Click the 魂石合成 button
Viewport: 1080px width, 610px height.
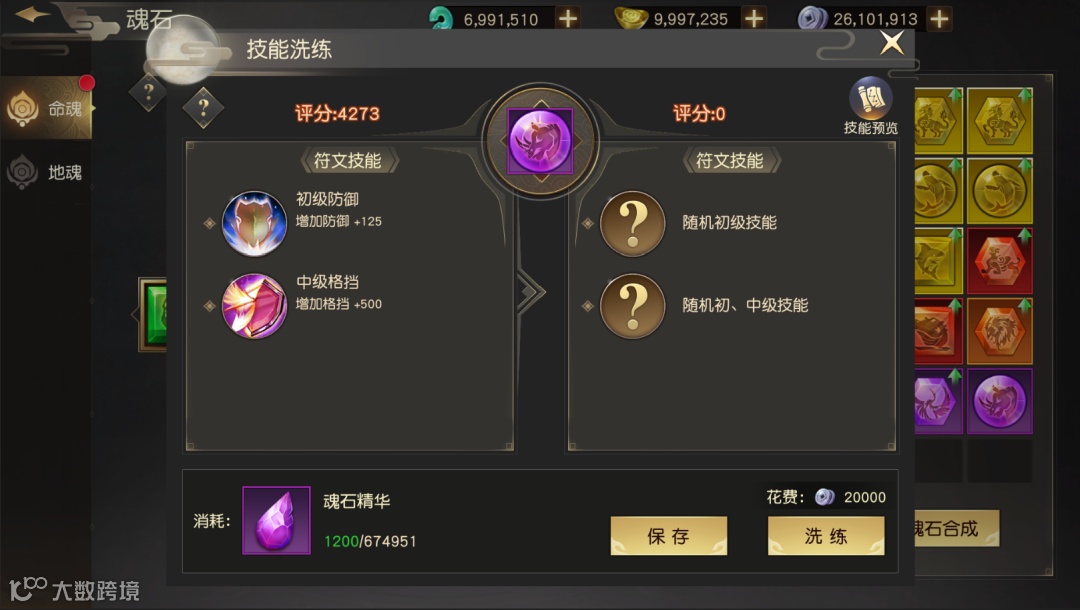(956, 528)
